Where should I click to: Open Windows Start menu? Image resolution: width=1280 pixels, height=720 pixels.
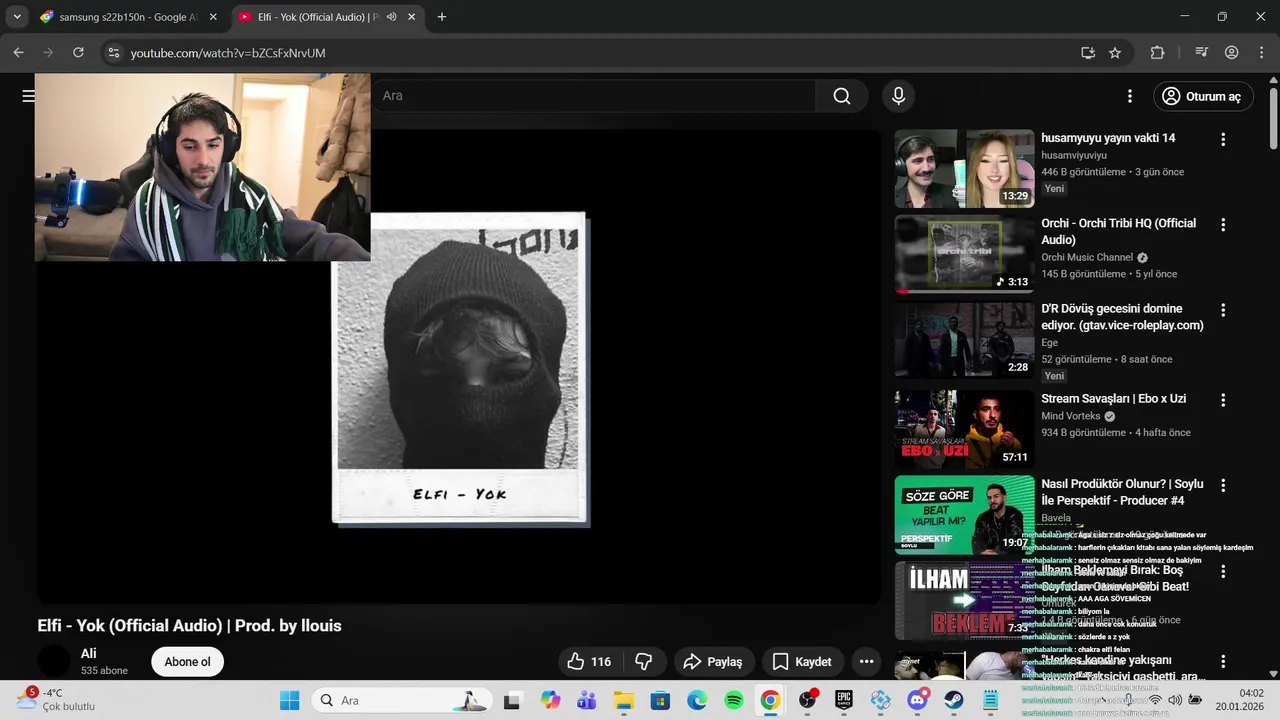click(289, 700)
